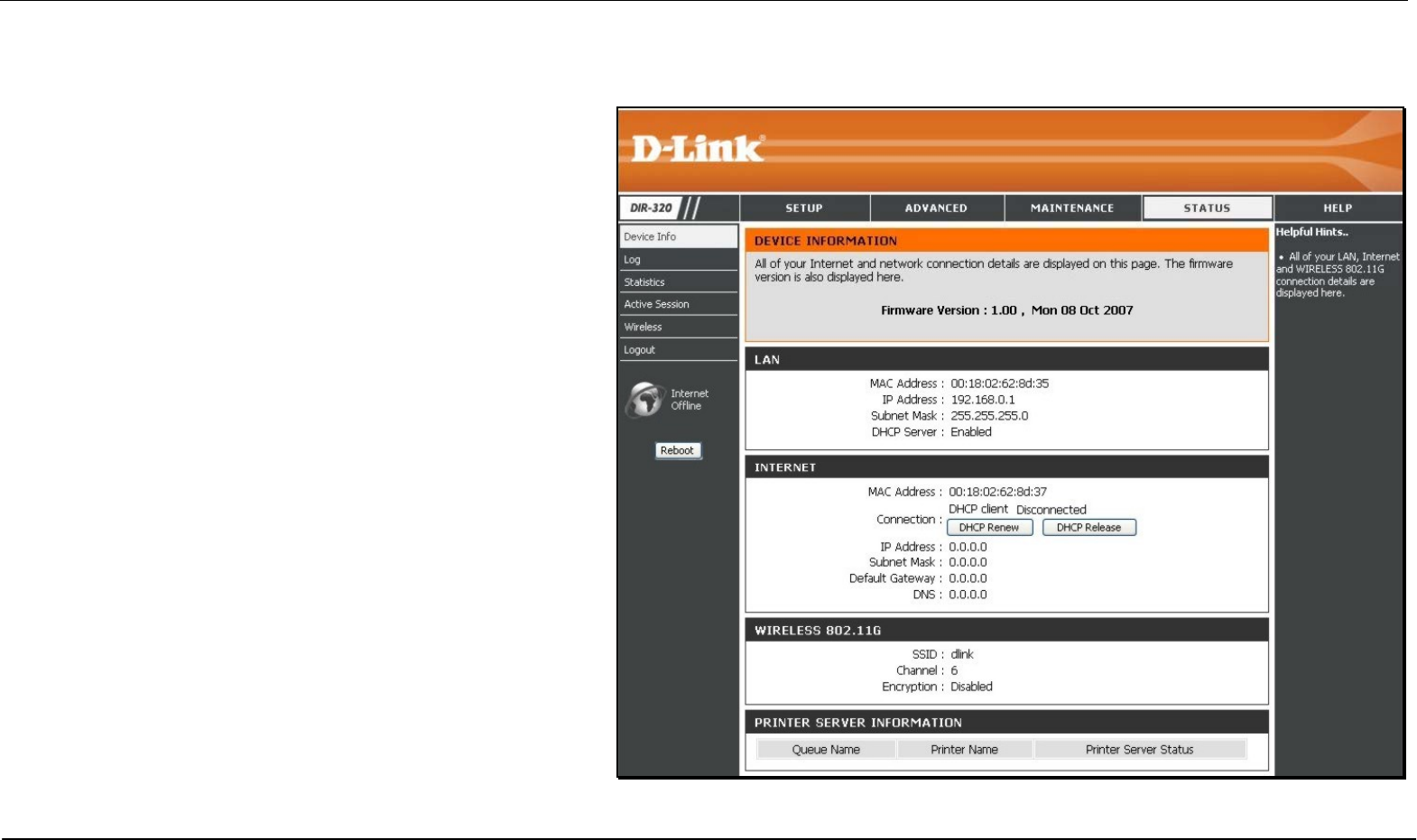Screen dimensions: 1417x840
Task: Click the DEVICE INFORMATION heading
Action: (x=826, y=241)
